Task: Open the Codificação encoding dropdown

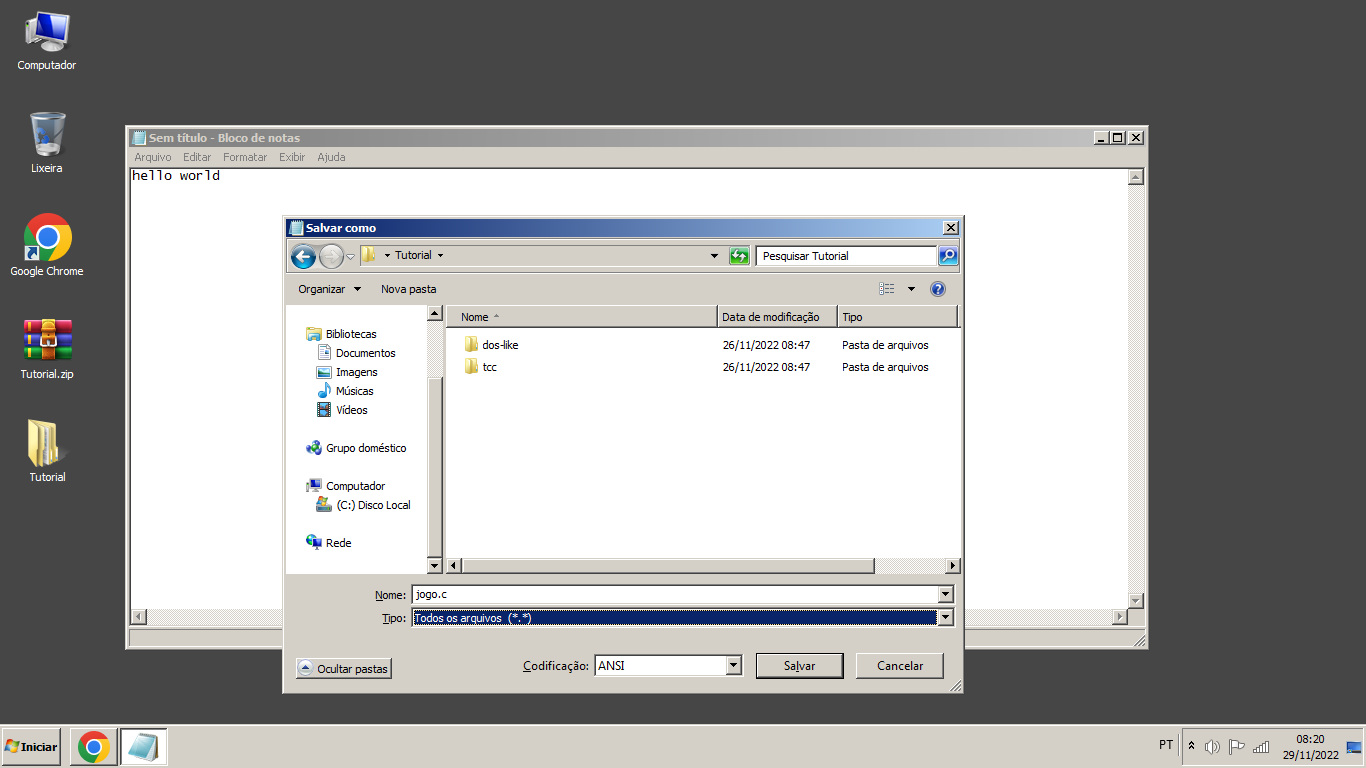Action: (733, 666)
